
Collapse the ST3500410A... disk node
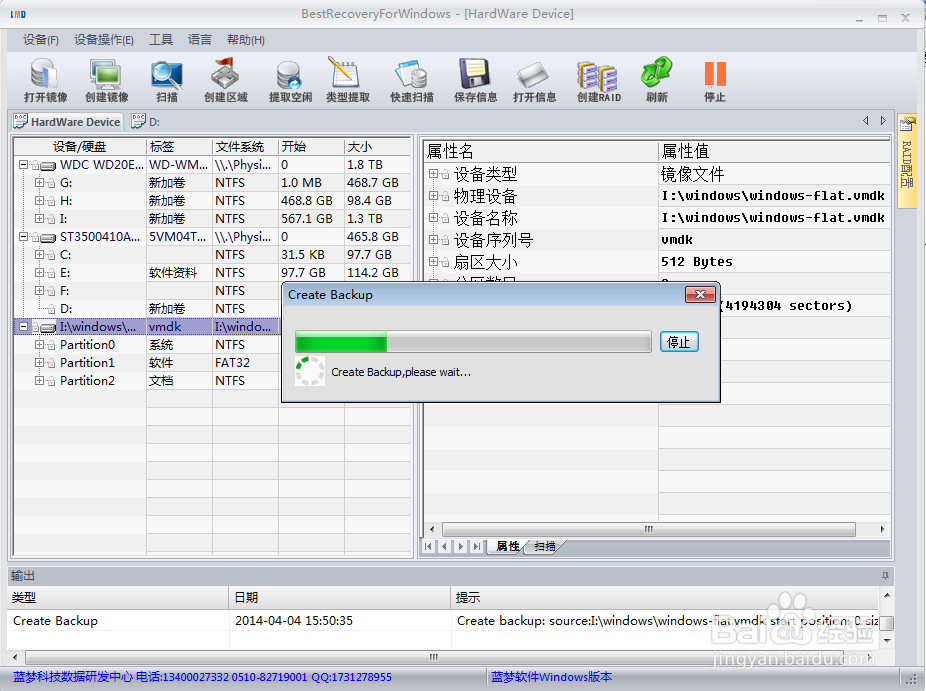click(x=24, y=237)
